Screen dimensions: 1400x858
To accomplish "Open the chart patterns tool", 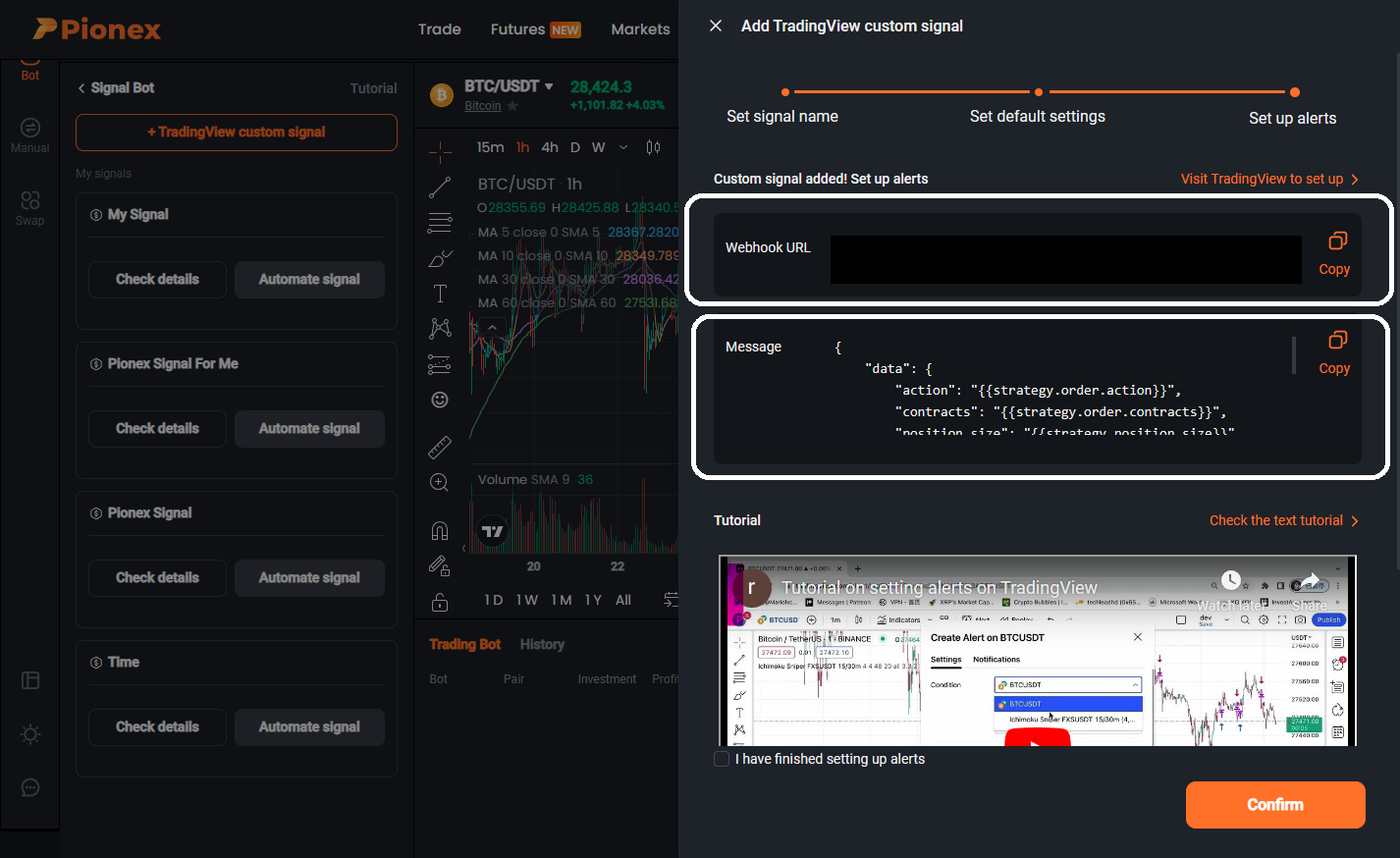I will (x=440, y=328).
